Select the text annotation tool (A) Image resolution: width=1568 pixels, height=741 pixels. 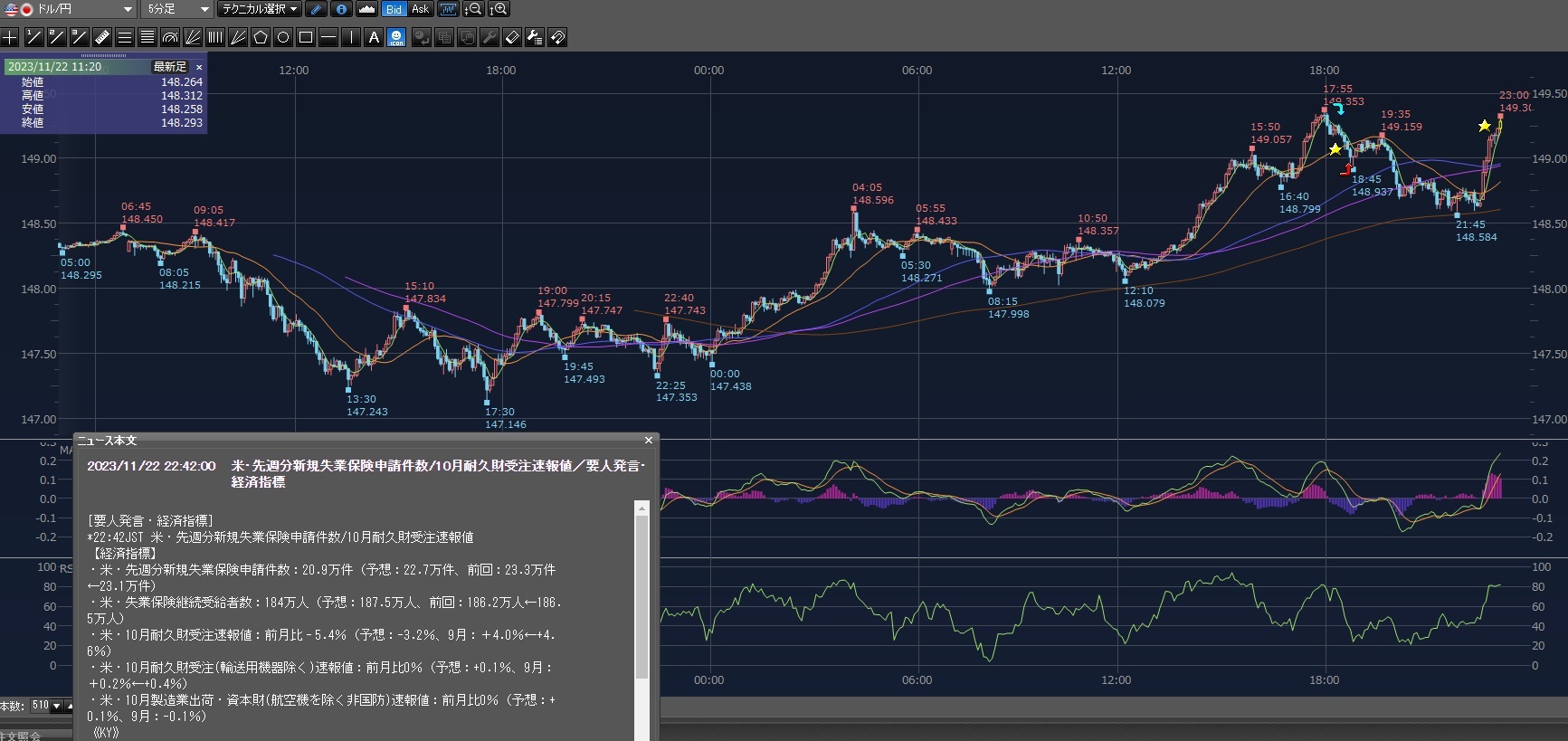coord(374,37)
